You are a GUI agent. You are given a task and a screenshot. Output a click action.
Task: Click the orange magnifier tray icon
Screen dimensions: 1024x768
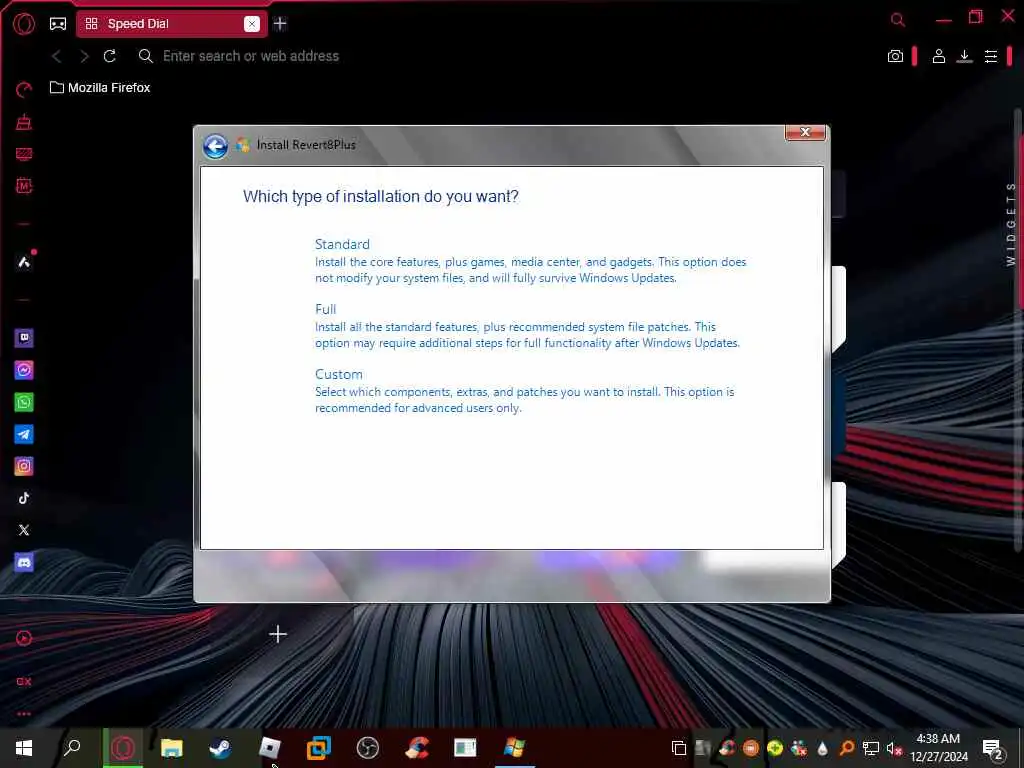(x=846, y=748)
